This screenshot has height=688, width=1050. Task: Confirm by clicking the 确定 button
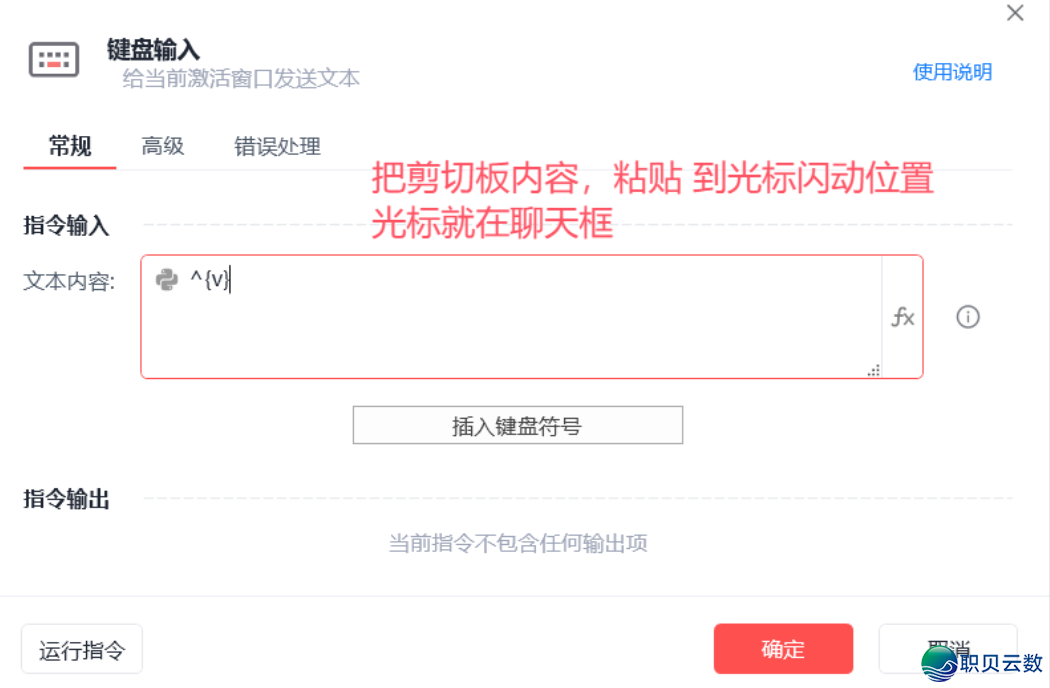783,648
